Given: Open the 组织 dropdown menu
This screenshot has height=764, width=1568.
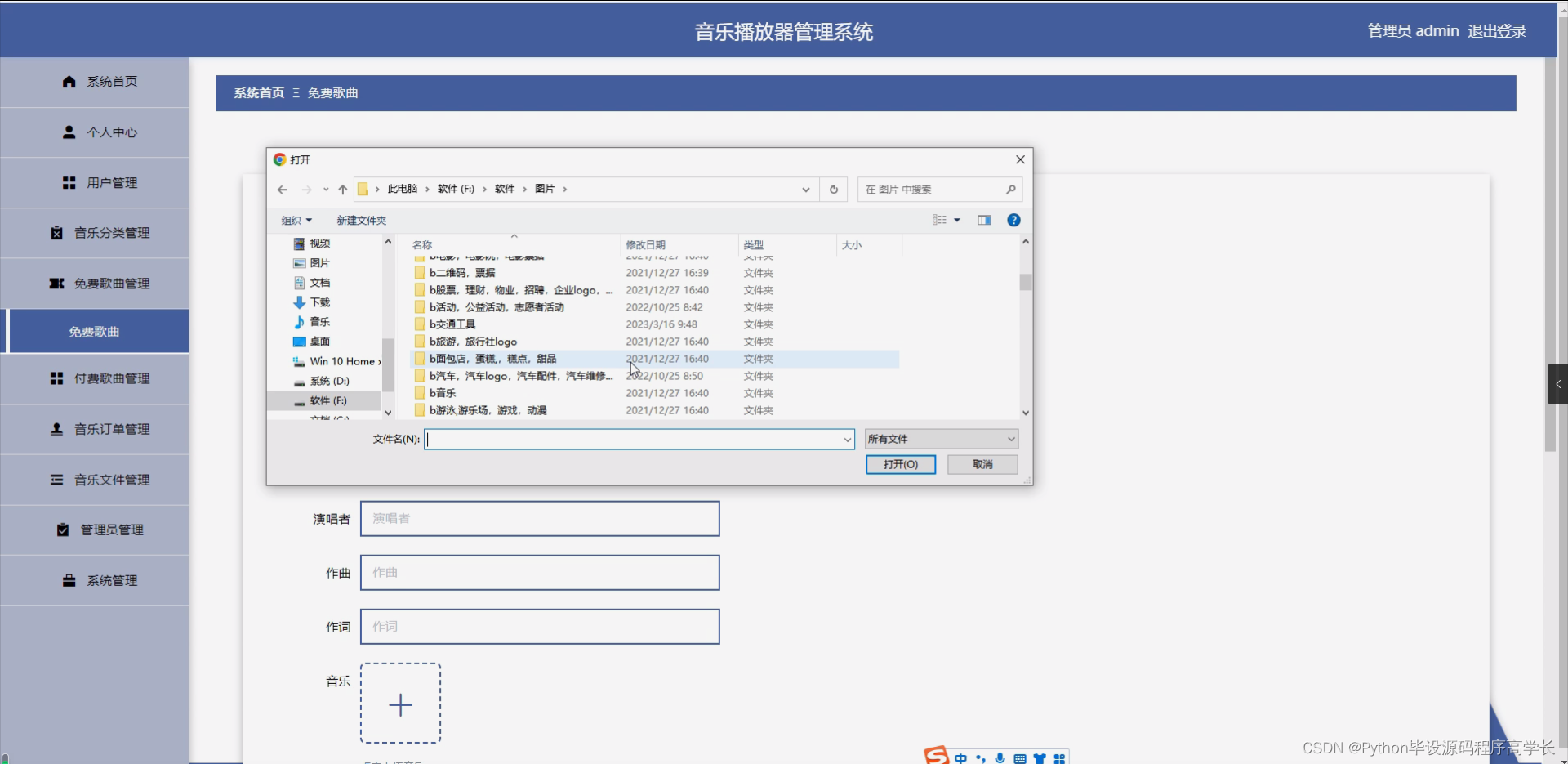Looking at the screenshot, I should pos(296,220).
